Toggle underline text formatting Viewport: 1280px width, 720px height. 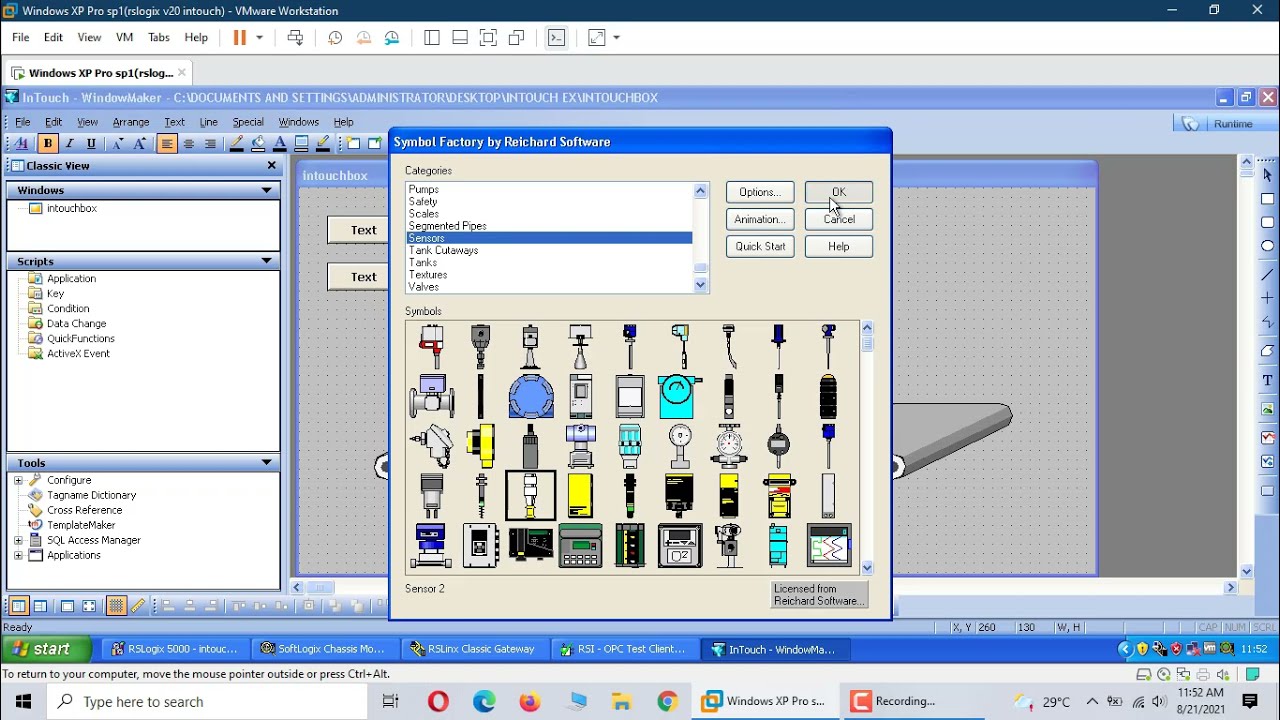(91, 144)
